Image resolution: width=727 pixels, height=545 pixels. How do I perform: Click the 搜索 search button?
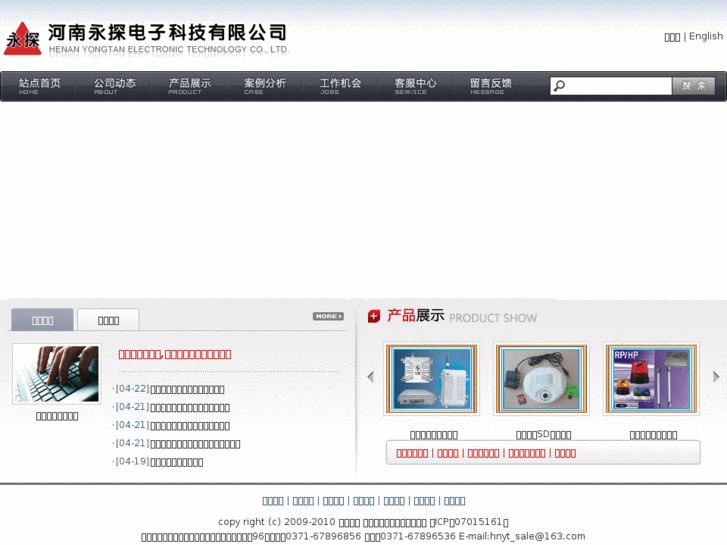694,86
